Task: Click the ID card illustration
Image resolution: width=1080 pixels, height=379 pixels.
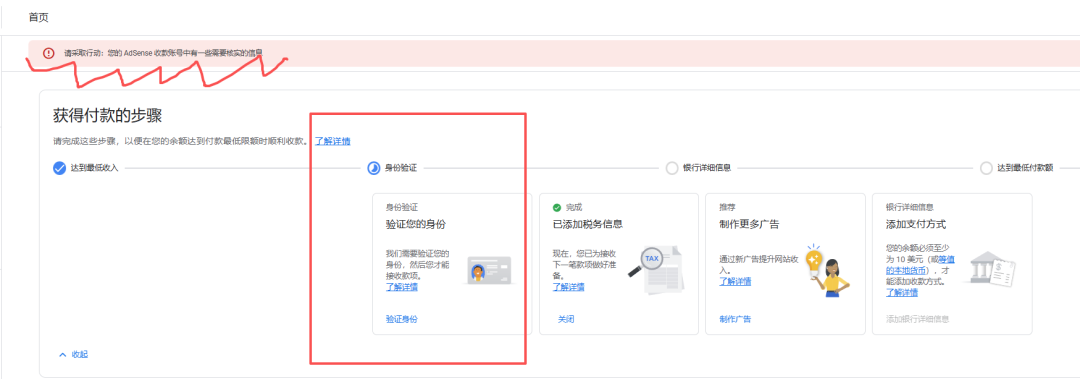Action: pos(489,270)
